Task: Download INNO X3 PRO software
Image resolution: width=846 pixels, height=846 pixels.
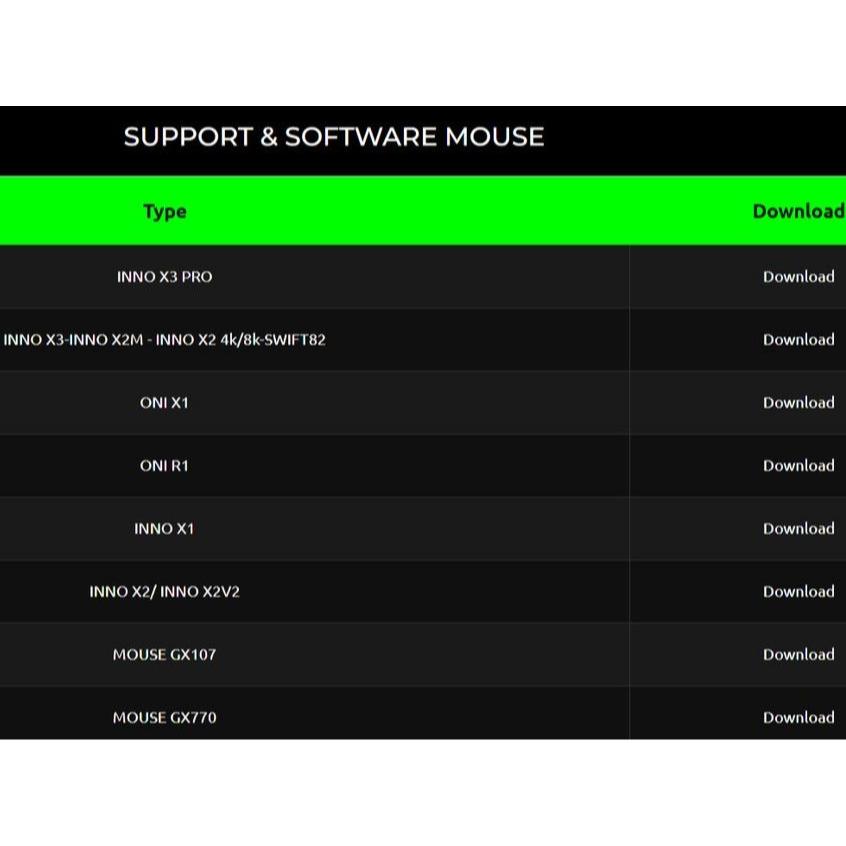Action: 798,277
